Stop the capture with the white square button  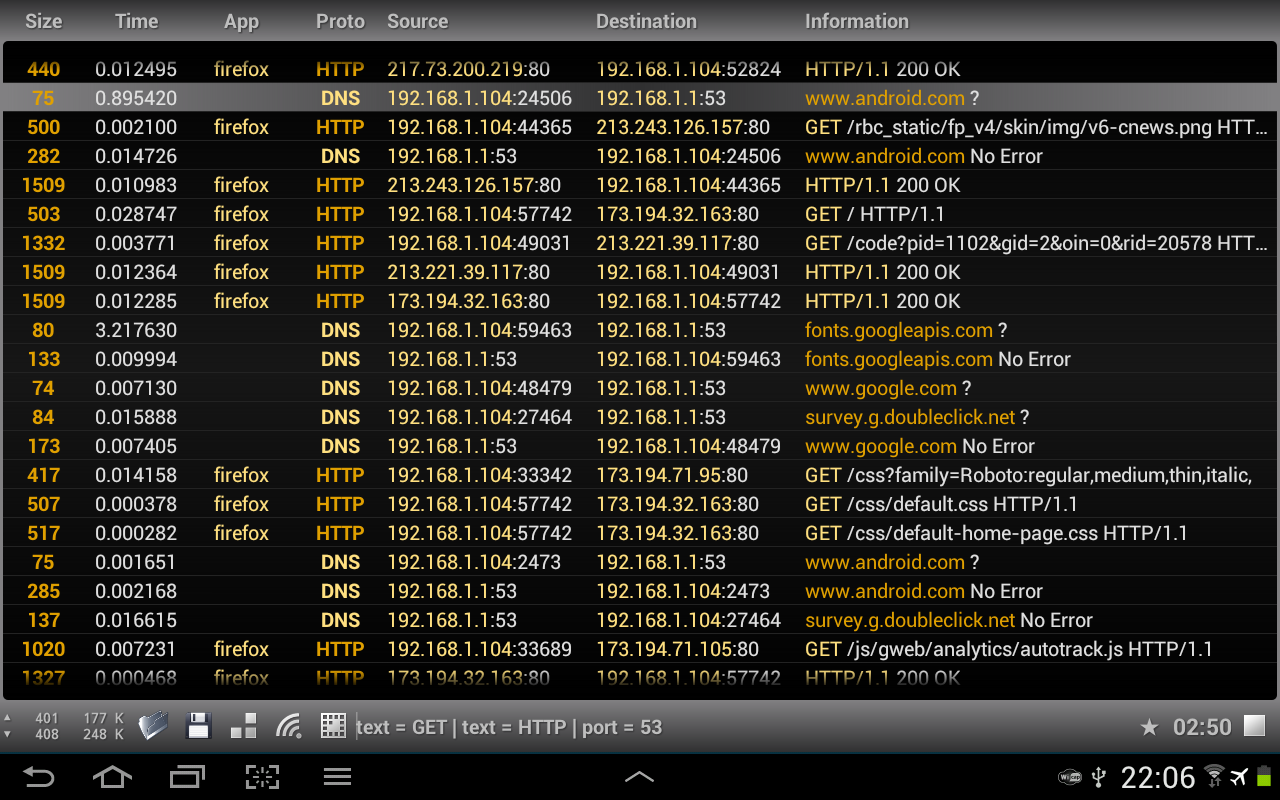(1254, 726)
